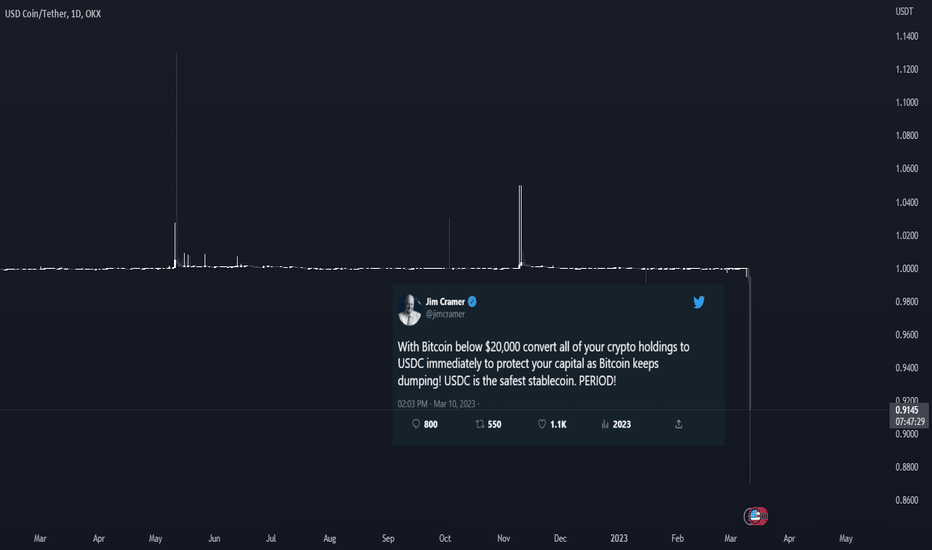This screenshot has width=932, height=550.
Task: Click the retweet icon showing 550
Action: 480,424
